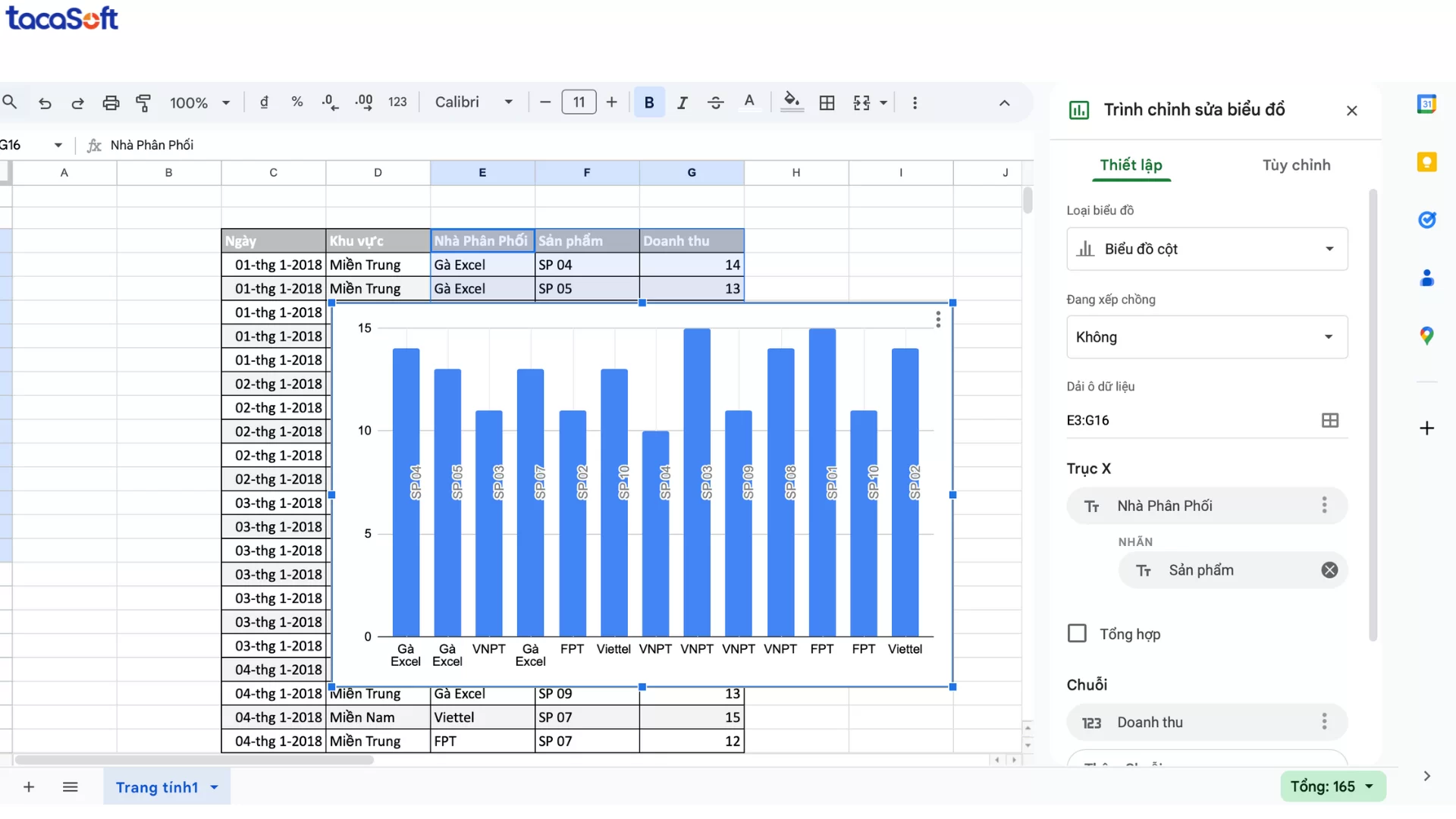
Task: Open options for the Doanh thu series
Action: coord(1324,722)
